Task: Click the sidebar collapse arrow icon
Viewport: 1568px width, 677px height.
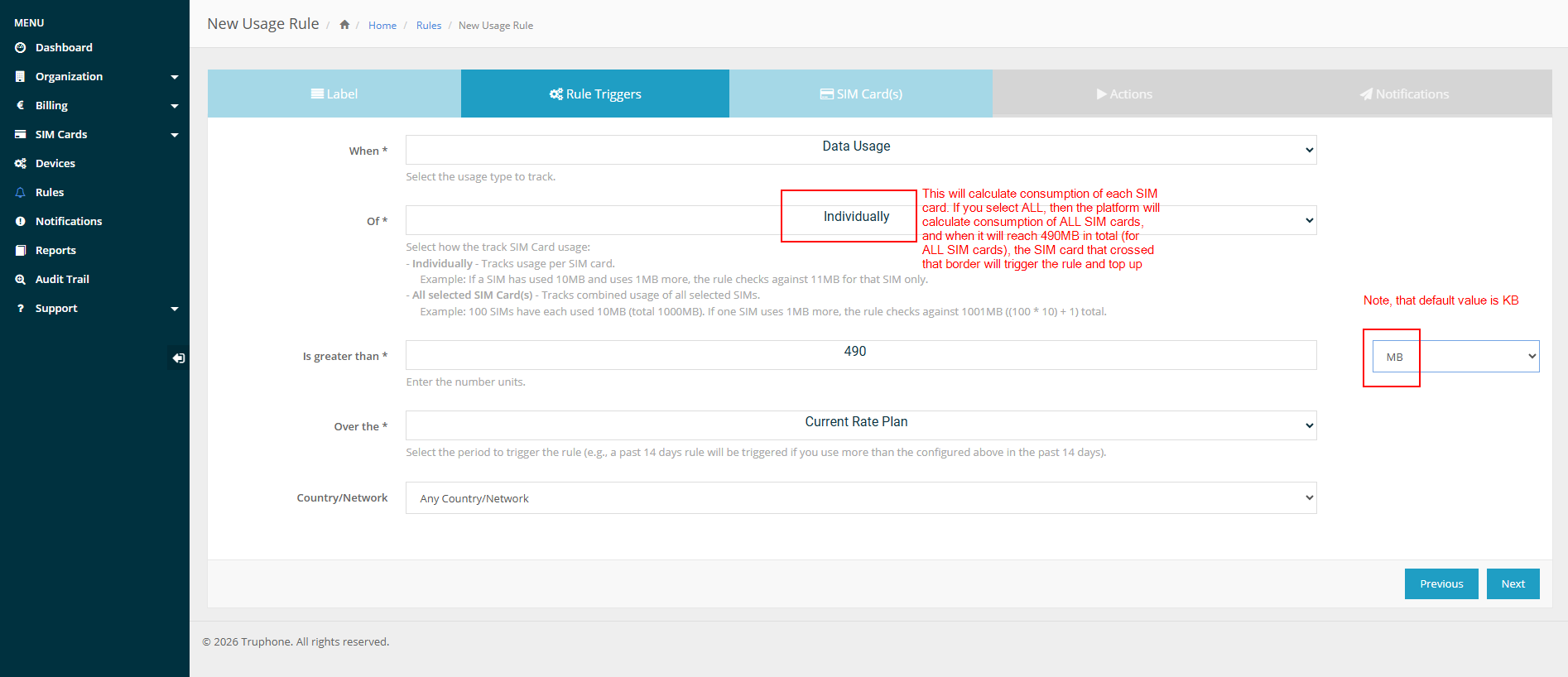Action: (x=178, y=358)
